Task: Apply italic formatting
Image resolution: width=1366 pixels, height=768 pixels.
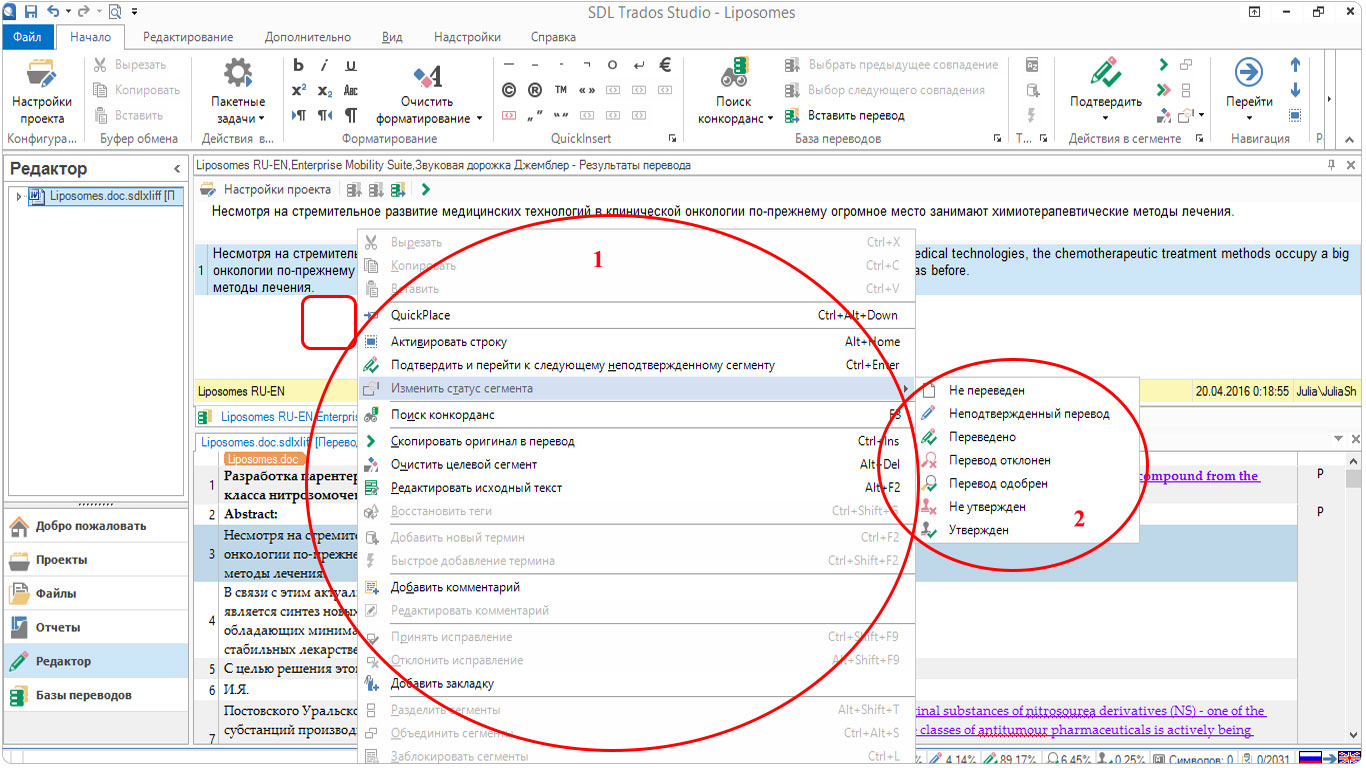Action: click(x=325, y=65)
